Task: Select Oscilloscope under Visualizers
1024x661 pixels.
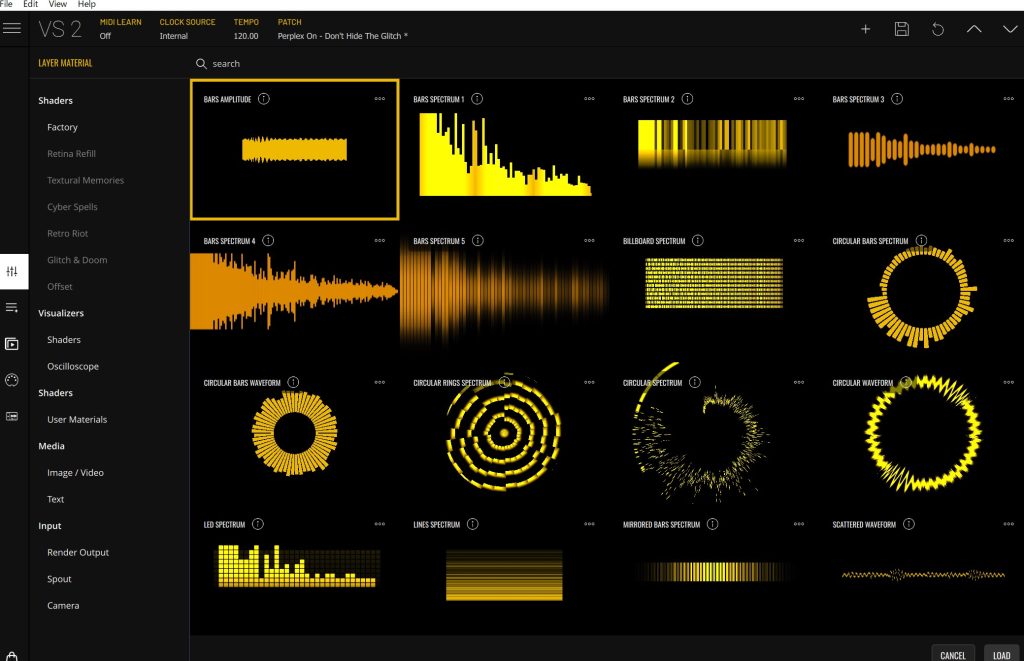Action: click(73, 366)
